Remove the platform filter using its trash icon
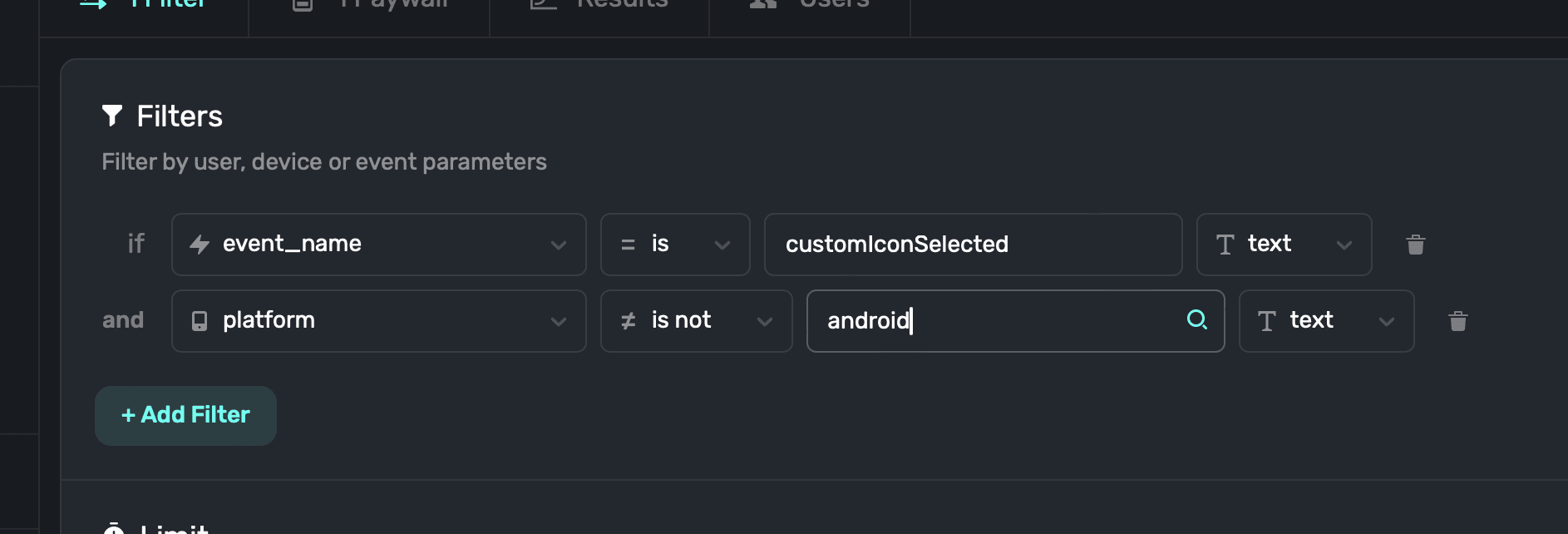The width and height of the screenshot is (1568, 534). coord(1457,321)
